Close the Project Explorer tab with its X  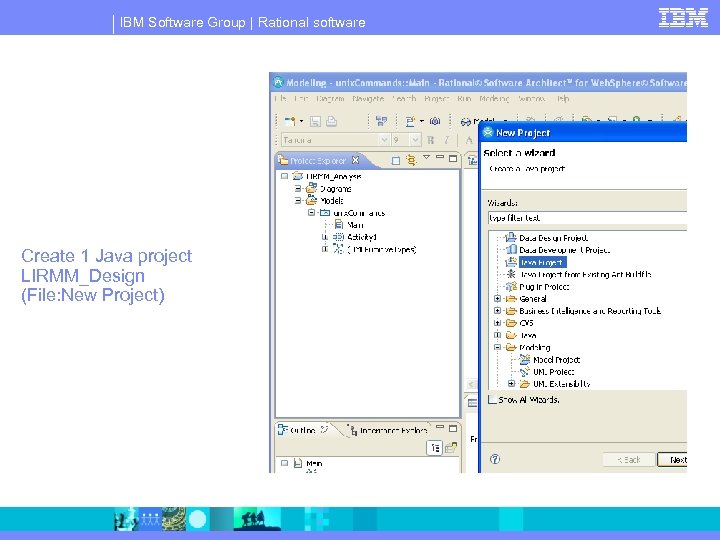[355, 160]
